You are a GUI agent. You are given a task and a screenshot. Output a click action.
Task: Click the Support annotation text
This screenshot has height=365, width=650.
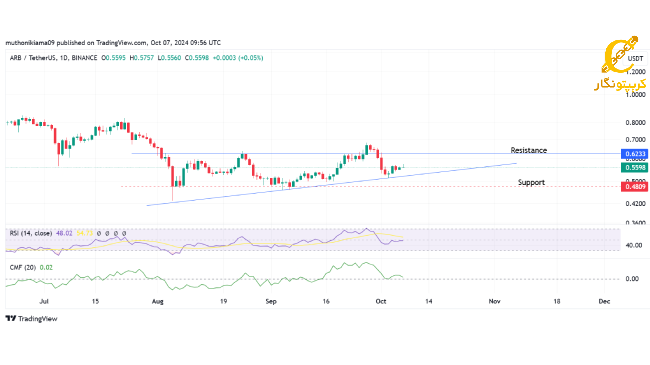coord(531,182)
